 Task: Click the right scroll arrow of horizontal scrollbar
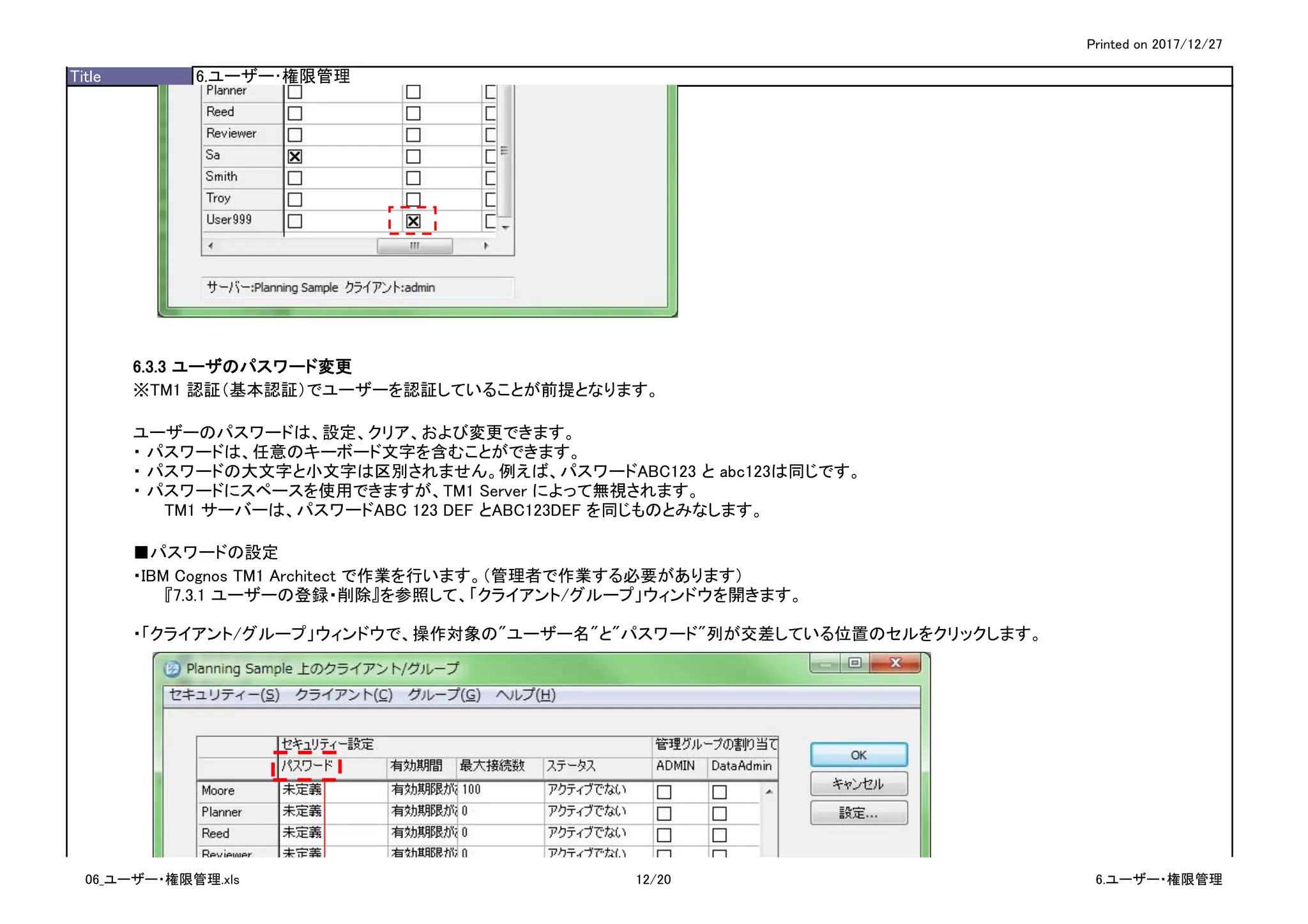pos(486,246)
